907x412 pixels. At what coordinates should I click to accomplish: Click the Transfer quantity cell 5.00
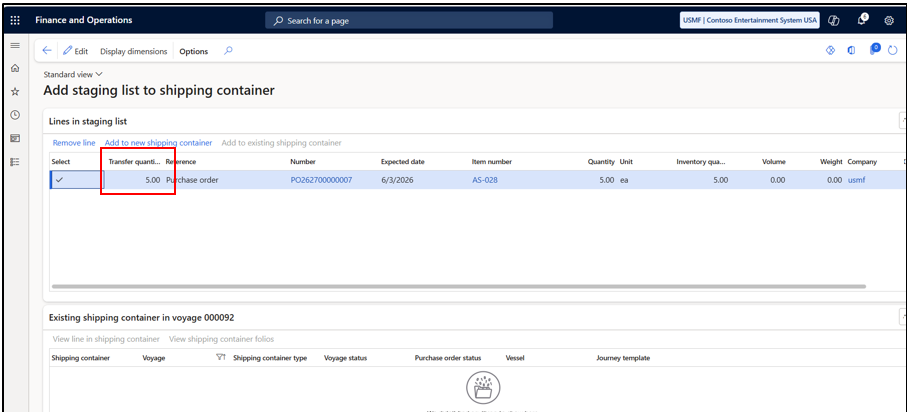point(134,180)
